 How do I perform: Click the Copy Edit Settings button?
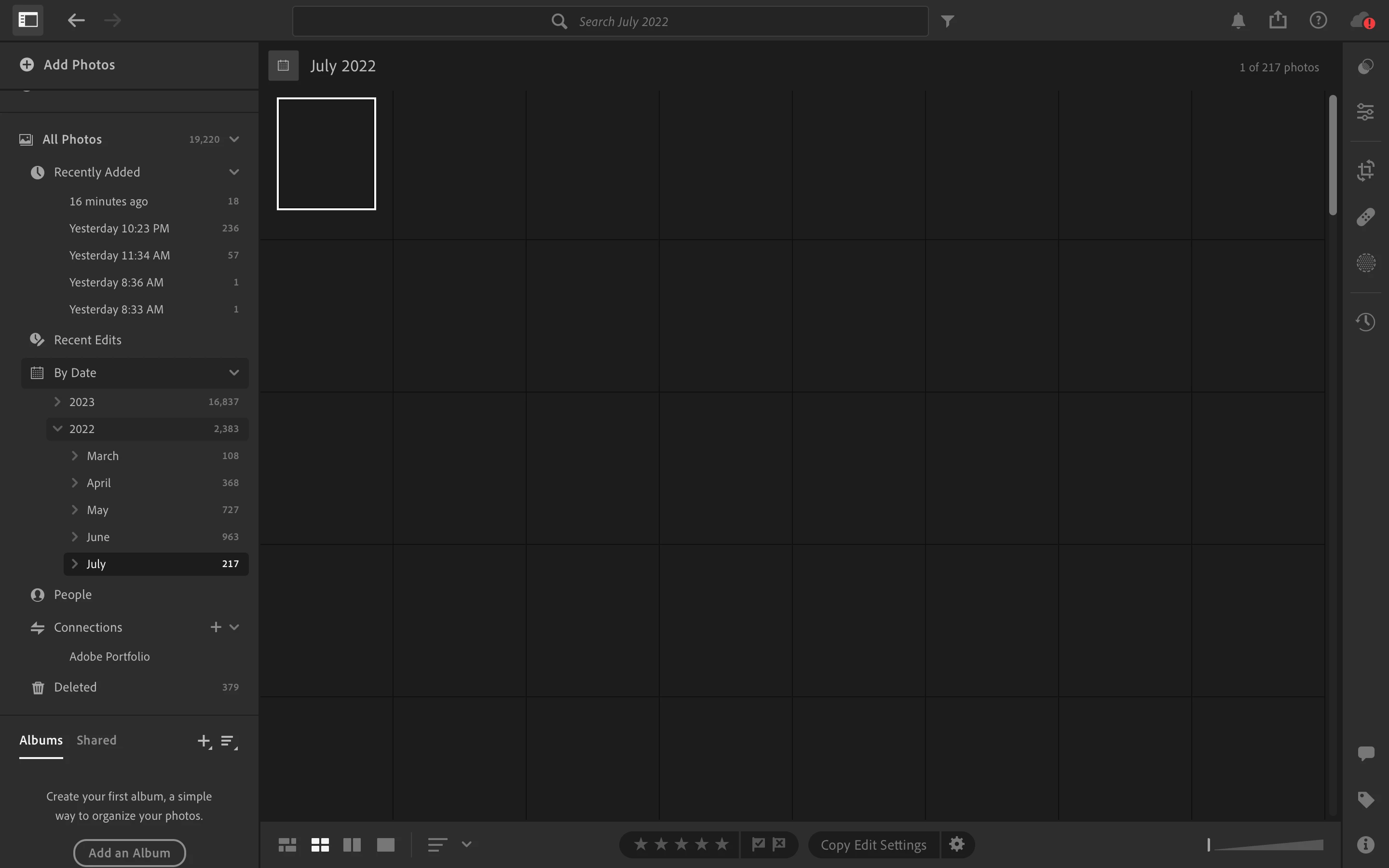coord(873,844)
